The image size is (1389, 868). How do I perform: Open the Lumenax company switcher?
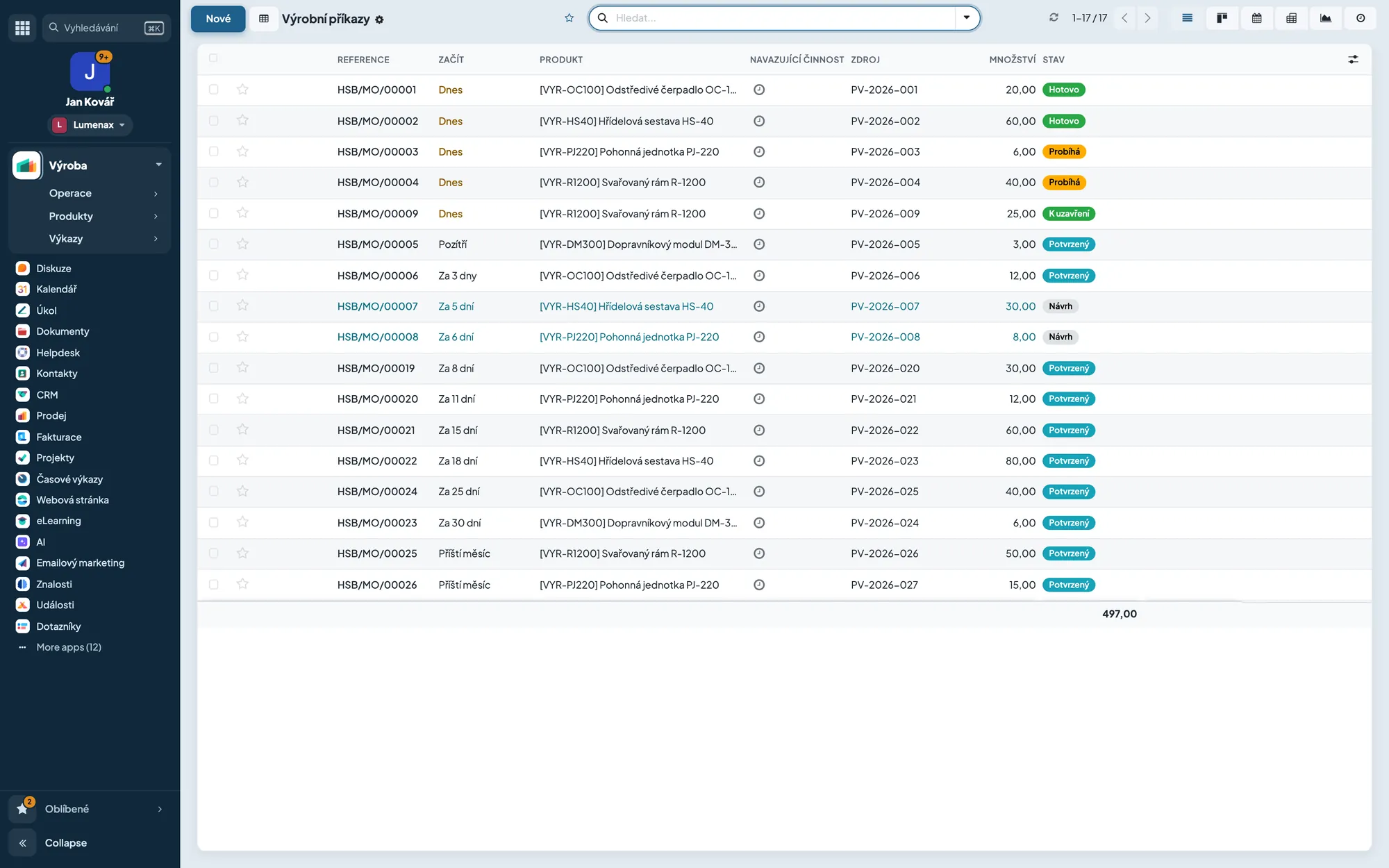tap(90, 125)
